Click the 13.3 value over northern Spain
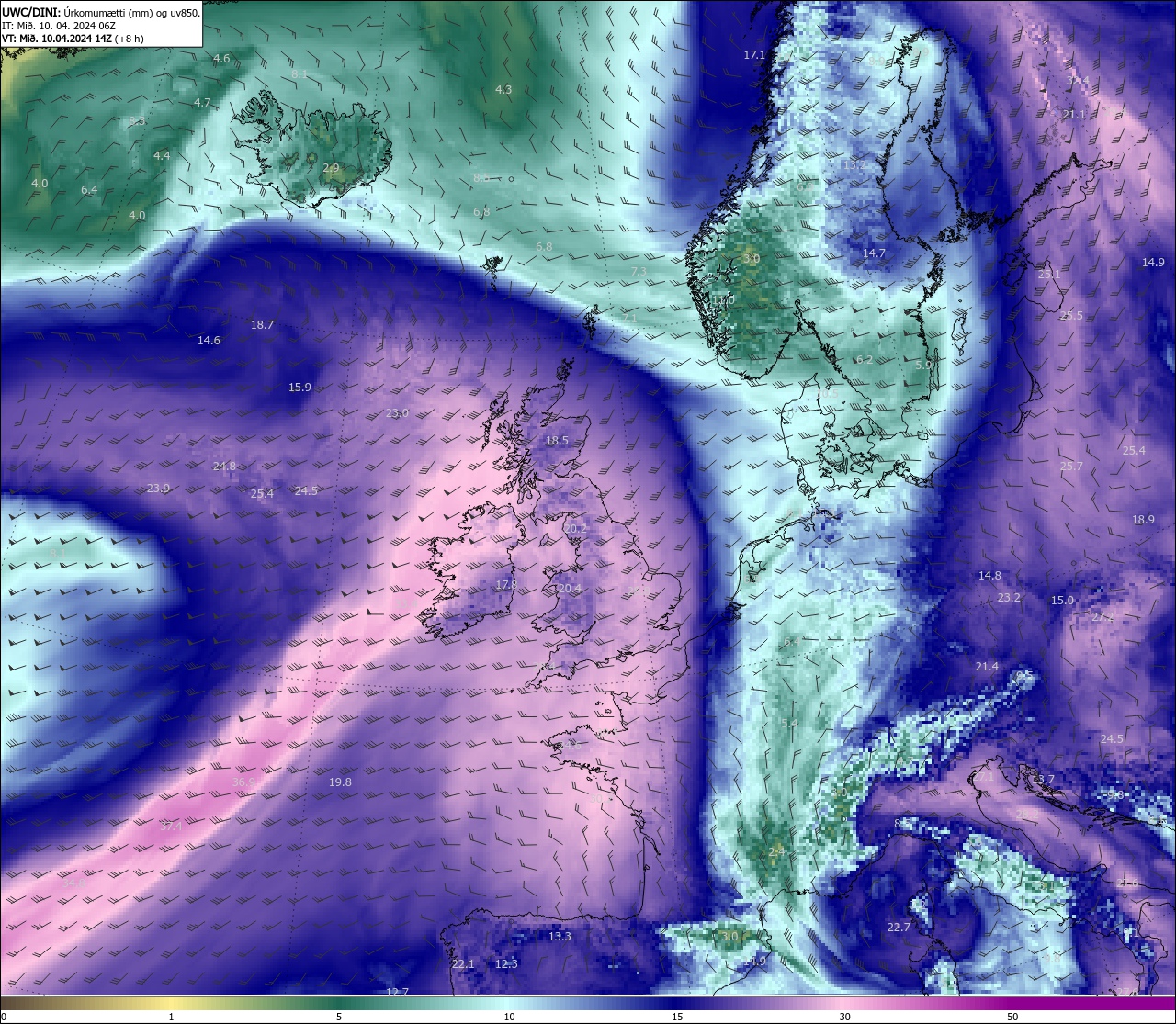 pos(560,937)
